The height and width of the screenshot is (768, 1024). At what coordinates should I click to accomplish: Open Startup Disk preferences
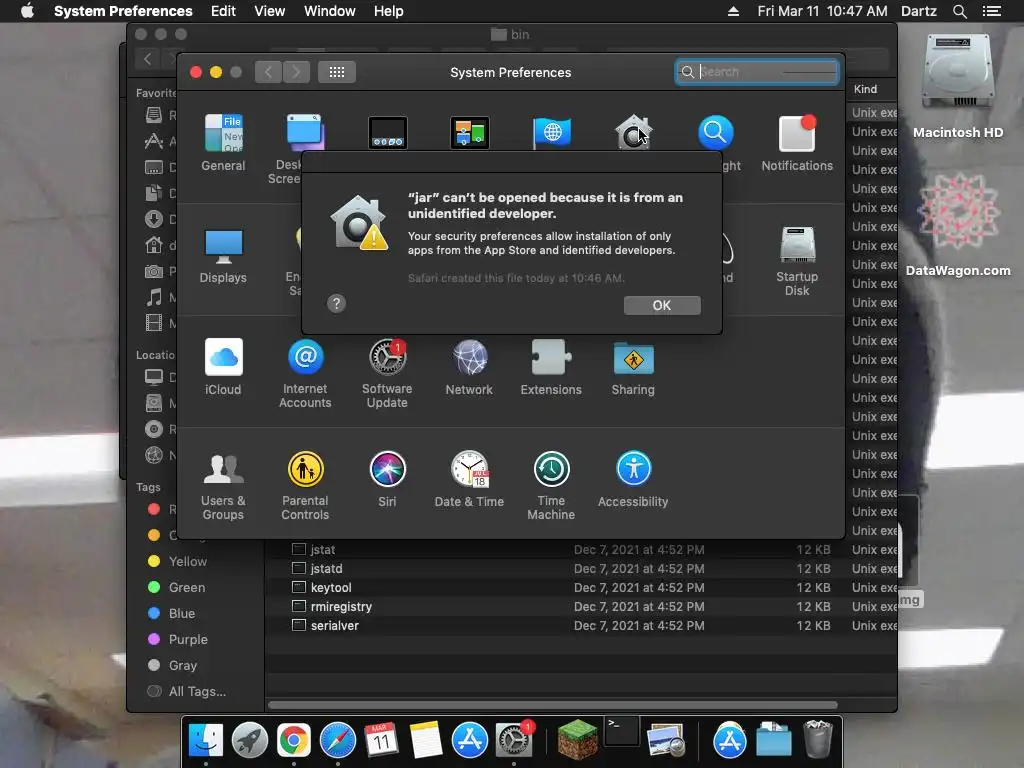pyautogui.click(x=797, y=261)
